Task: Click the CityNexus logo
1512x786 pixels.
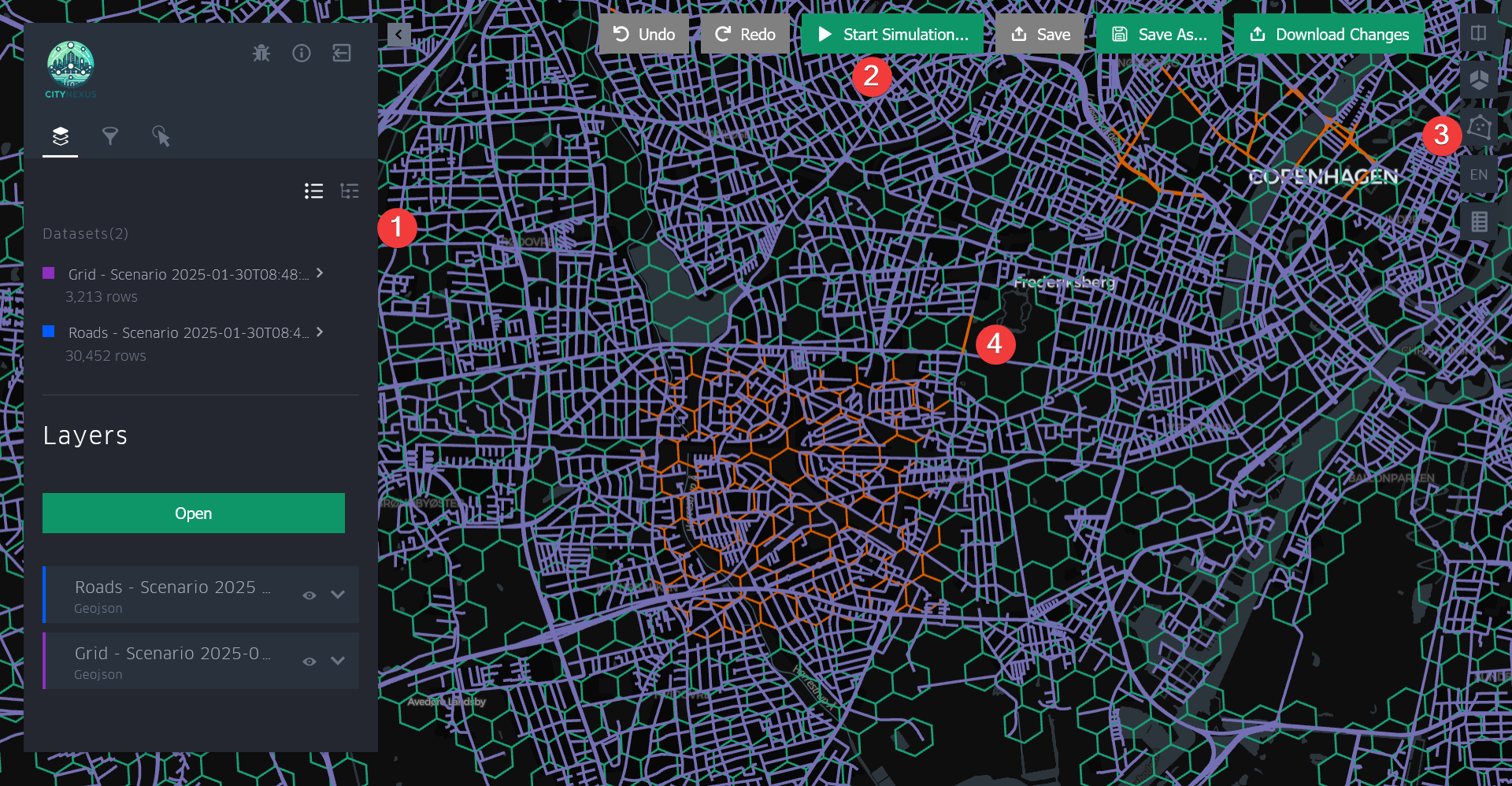Action: (70, 70)
